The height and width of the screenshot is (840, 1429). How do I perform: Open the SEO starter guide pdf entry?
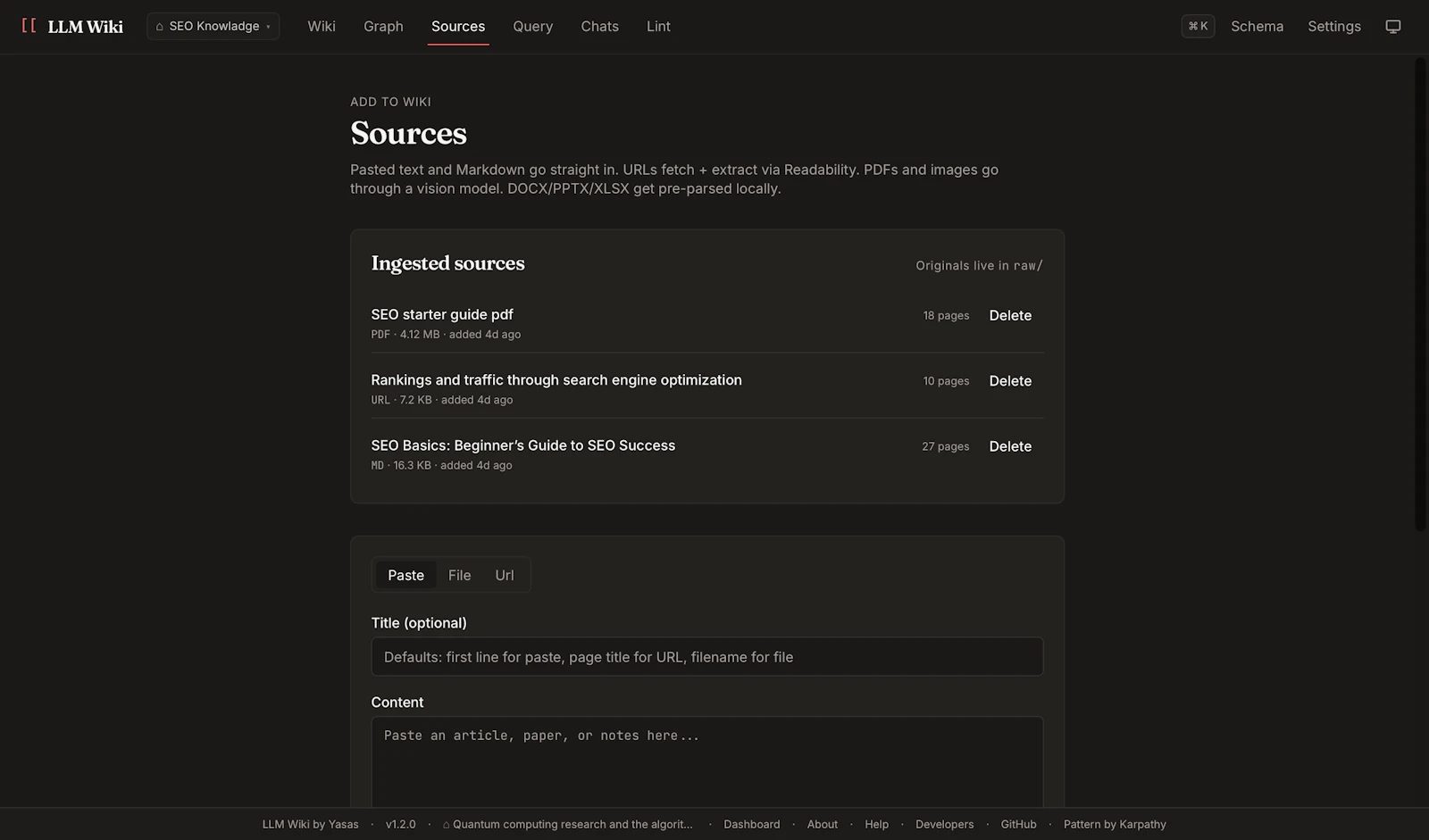tap(442, 314)
